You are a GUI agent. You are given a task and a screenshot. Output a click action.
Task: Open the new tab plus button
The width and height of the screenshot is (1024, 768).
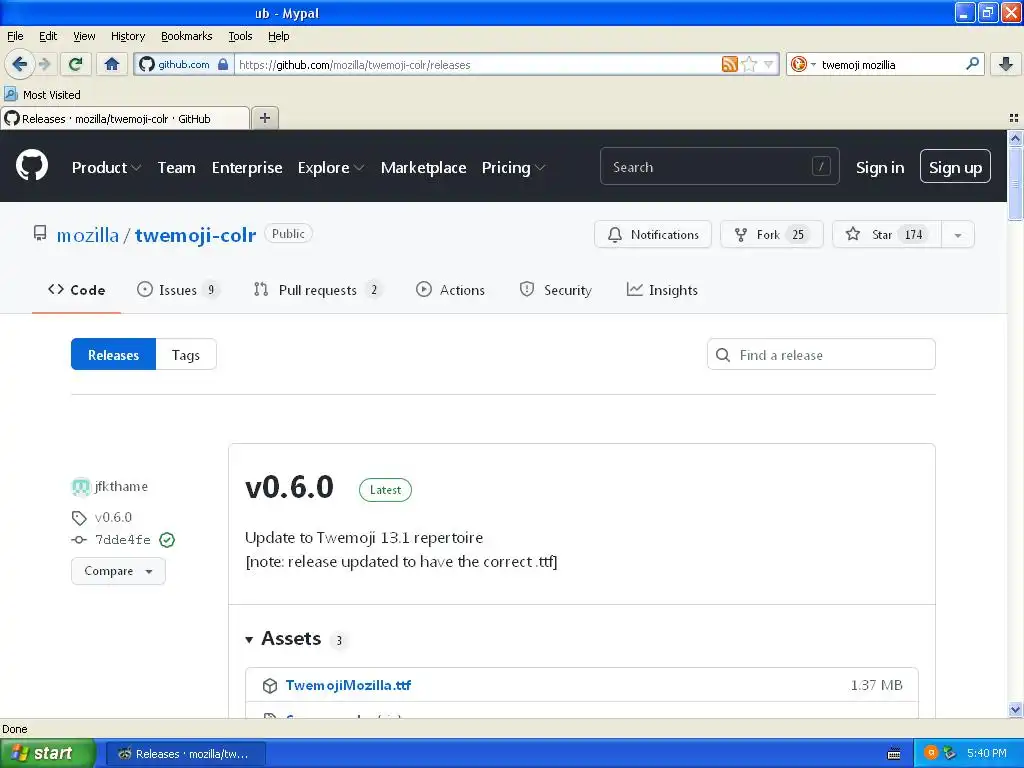(x=264, y=118)
